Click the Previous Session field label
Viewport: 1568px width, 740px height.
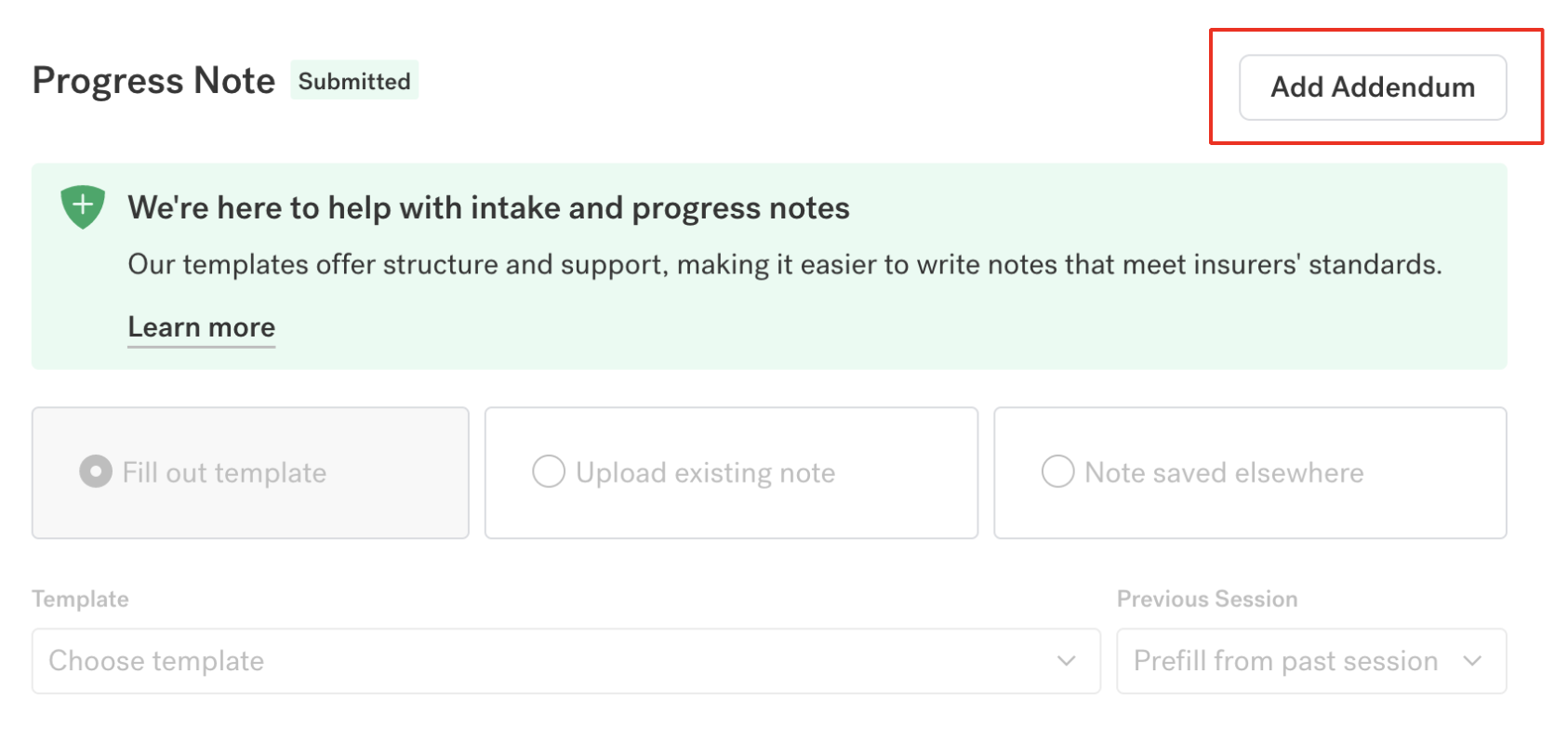click(1206, 599)
